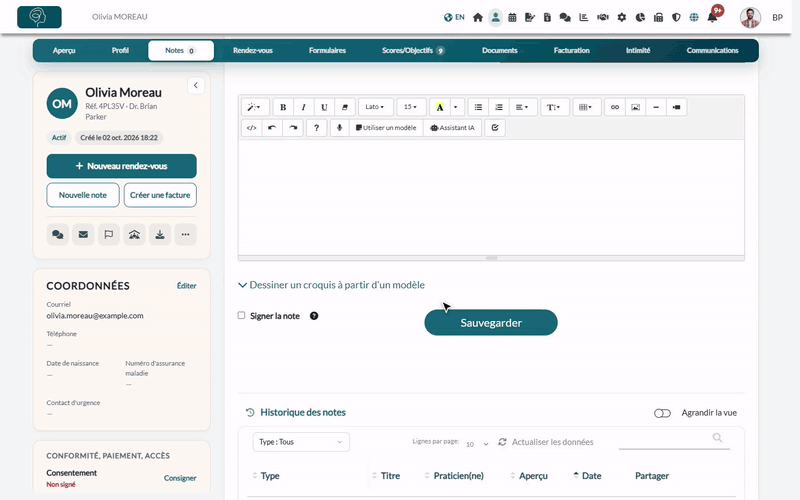Open the Communications tab

pos(712,51)
